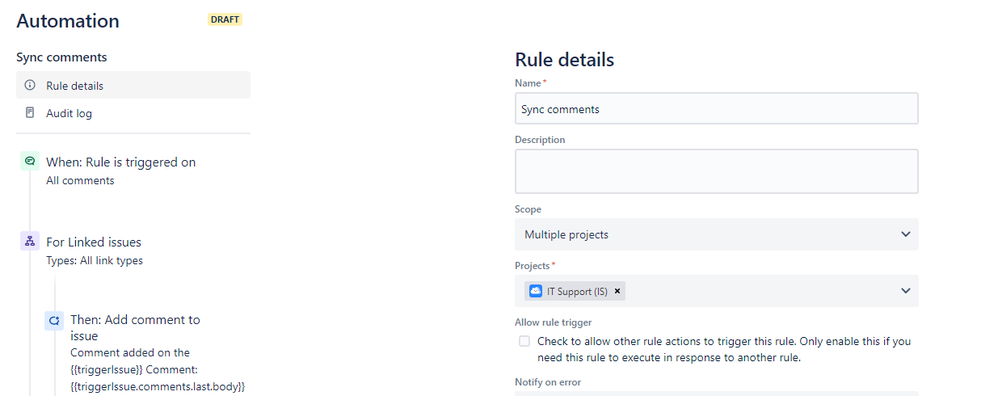Click the Sync comments rule title
This screenshot has width=998, height=396.
(x=62, y=57)
